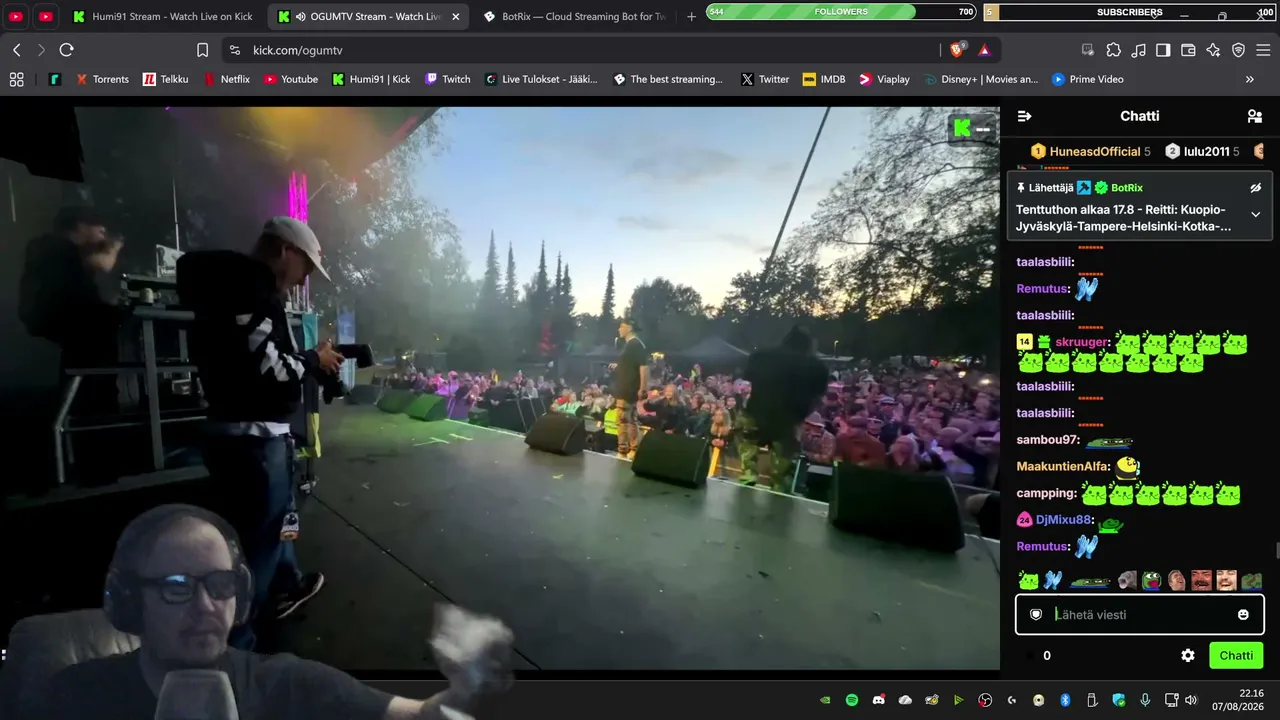
Task: Show more bookmarks with double chevron
Action: [1249, 79]
